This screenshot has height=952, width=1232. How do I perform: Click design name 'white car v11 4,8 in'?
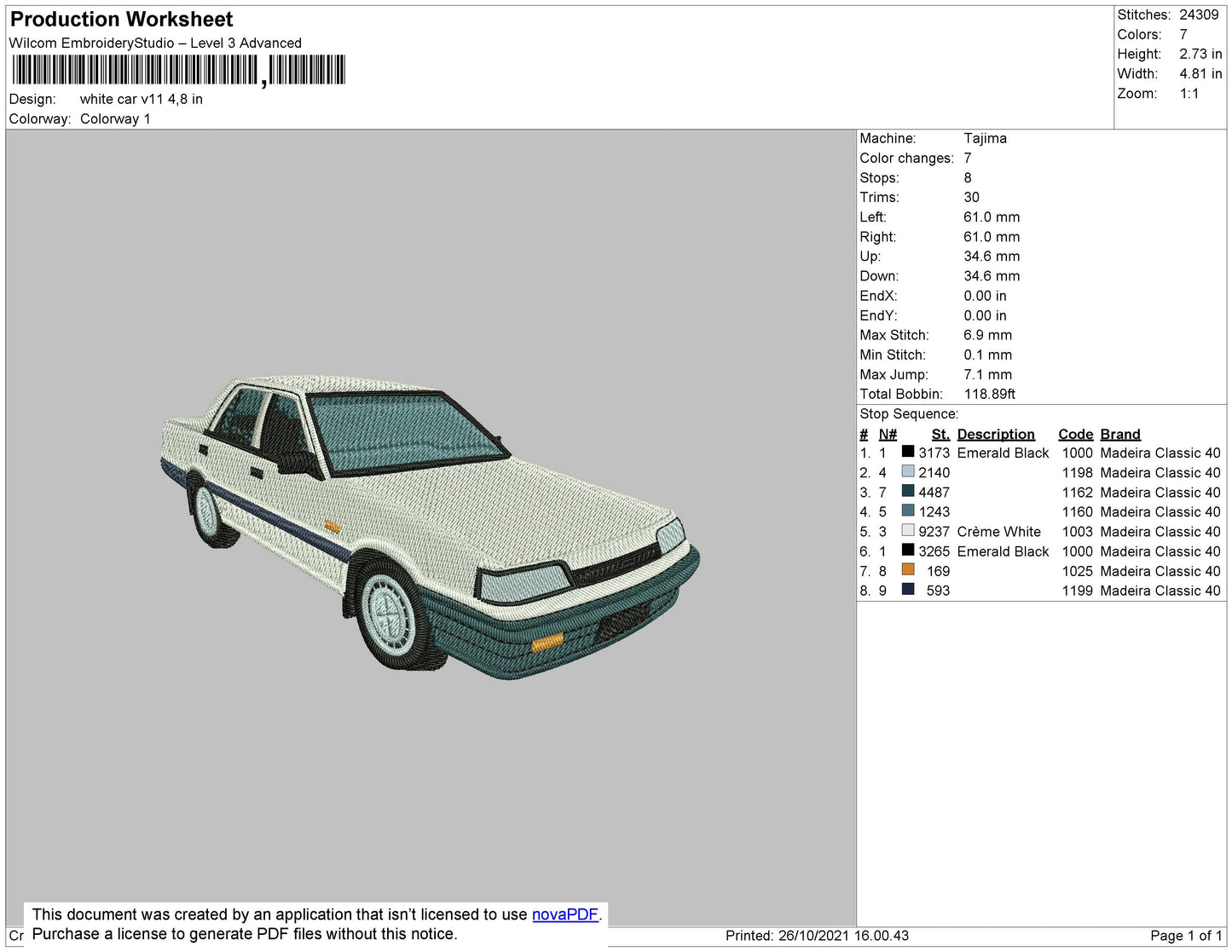pyautogui.click(x=142, y=99)
